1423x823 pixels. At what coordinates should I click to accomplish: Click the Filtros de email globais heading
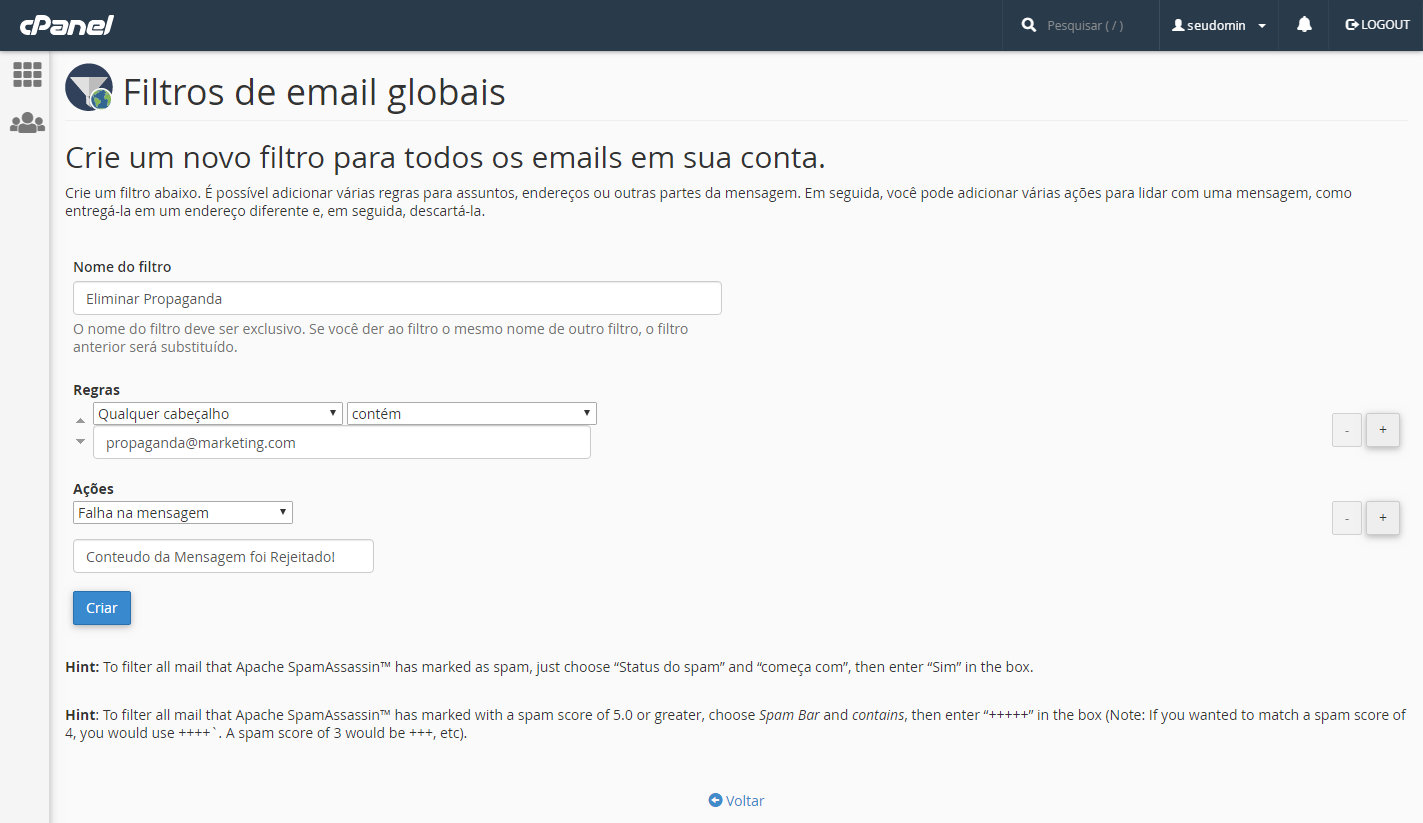[x=314, y=92]
